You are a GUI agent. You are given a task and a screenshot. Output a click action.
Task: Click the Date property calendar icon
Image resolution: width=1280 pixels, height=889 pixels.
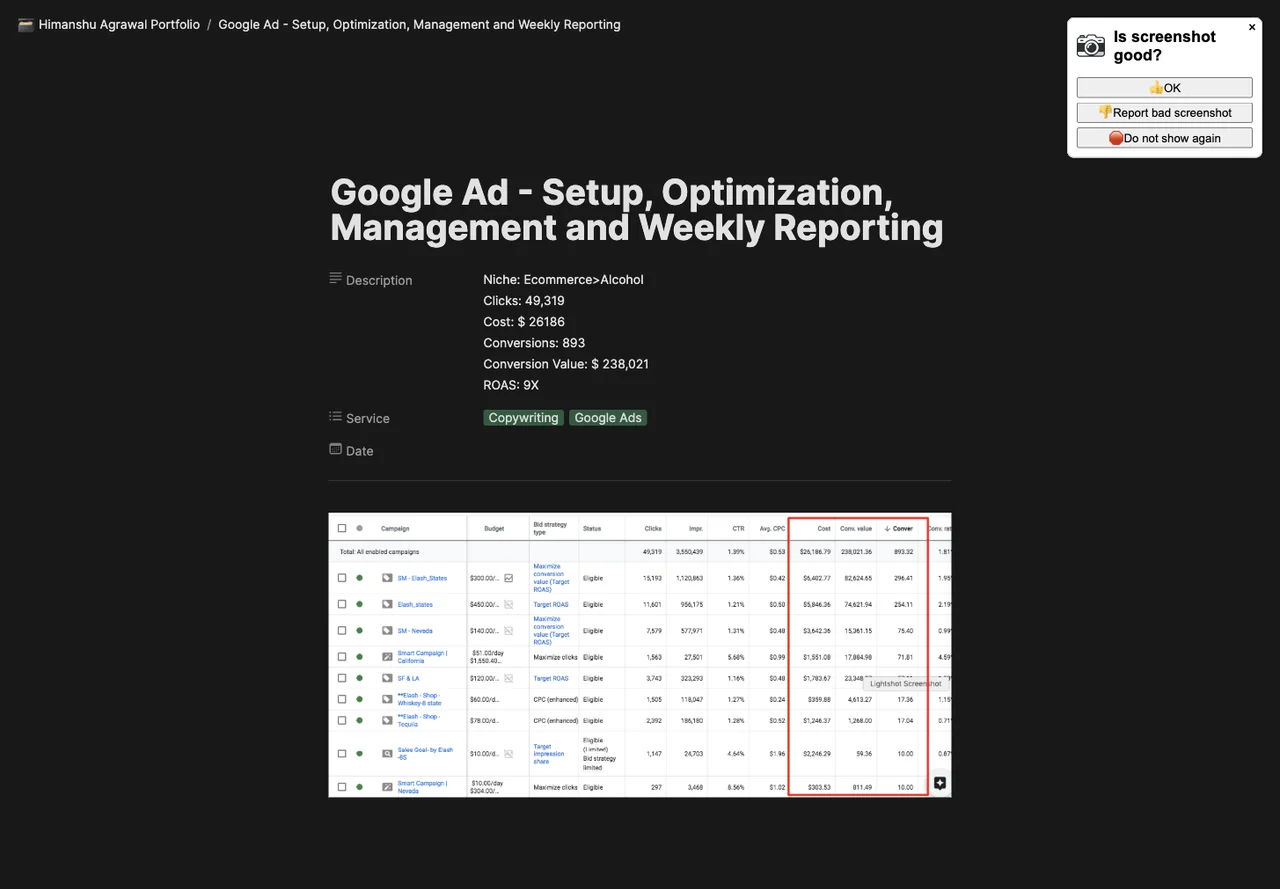(336, 450)
